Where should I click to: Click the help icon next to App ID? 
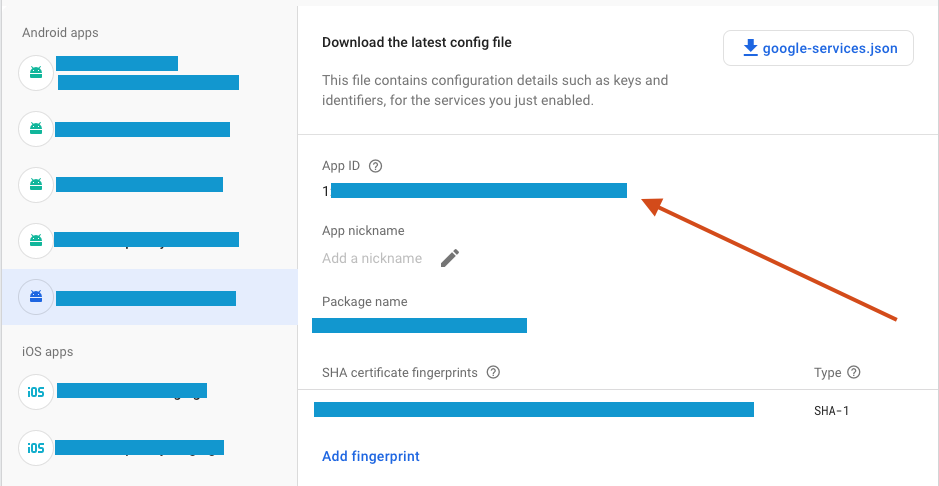[376, 166]
